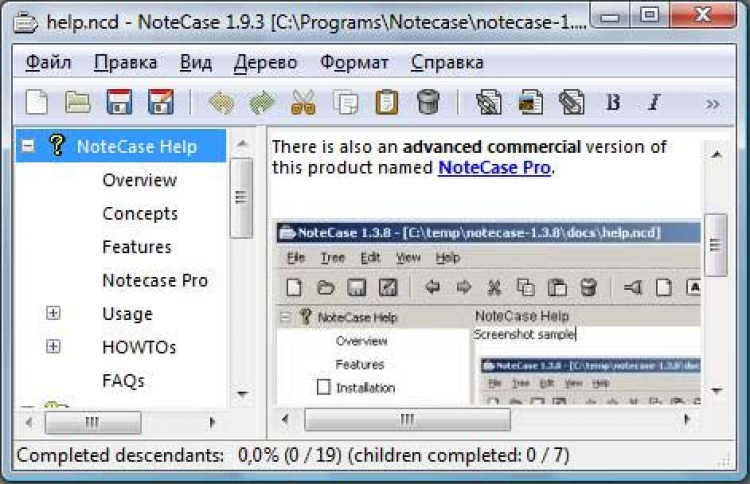Viewport: 750px width, 484px height.
Task: Select the HOWTOs node
Action: click(x=139, y=347)
